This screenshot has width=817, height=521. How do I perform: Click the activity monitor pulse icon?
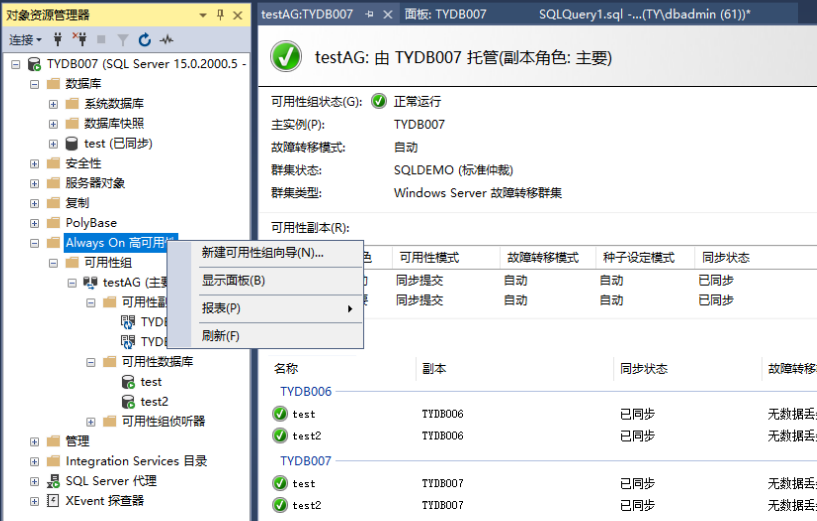167,40
